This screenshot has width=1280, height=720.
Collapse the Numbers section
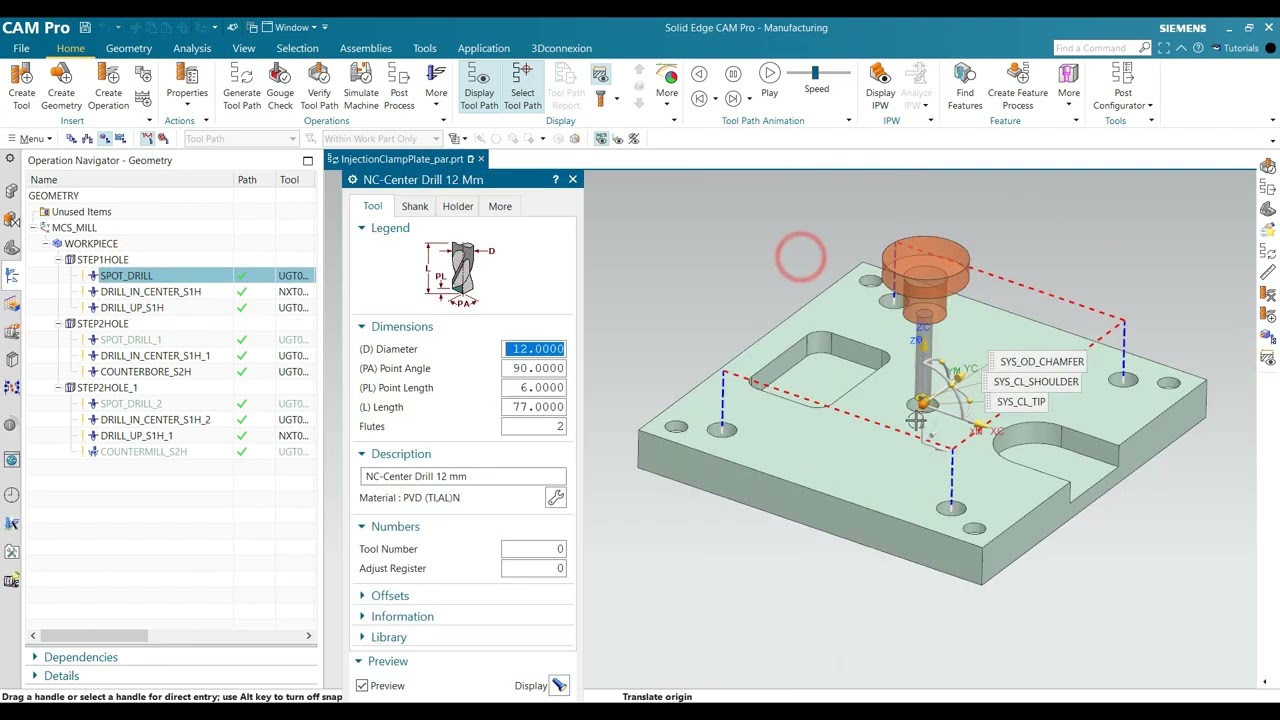(362, 527)
